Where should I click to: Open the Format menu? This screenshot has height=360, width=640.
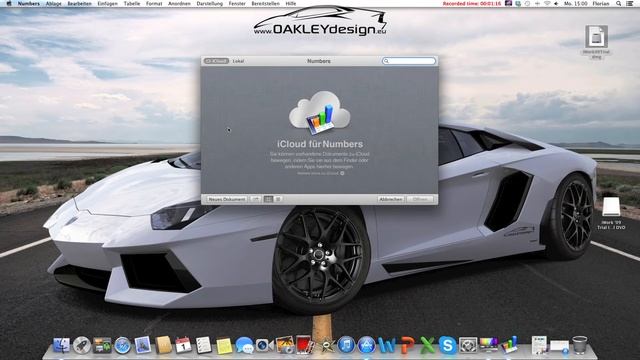154,3
